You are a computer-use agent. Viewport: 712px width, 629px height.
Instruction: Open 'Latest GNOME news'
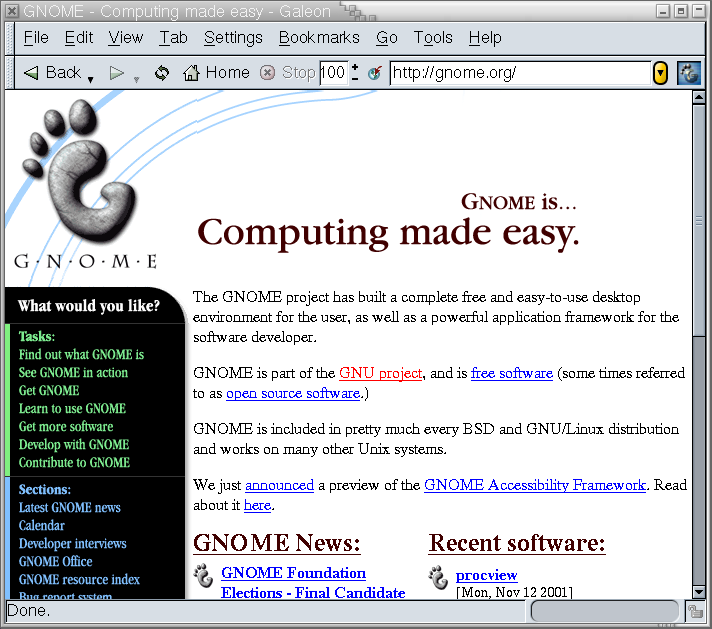pos(69,508)
